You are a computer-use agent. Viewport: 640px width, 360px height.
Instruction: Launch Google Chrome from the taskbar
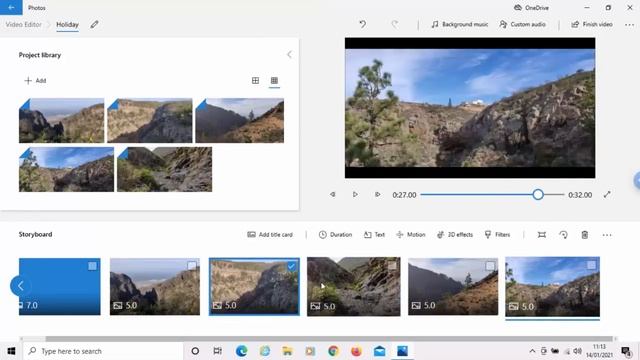click(x=333, y=351)
